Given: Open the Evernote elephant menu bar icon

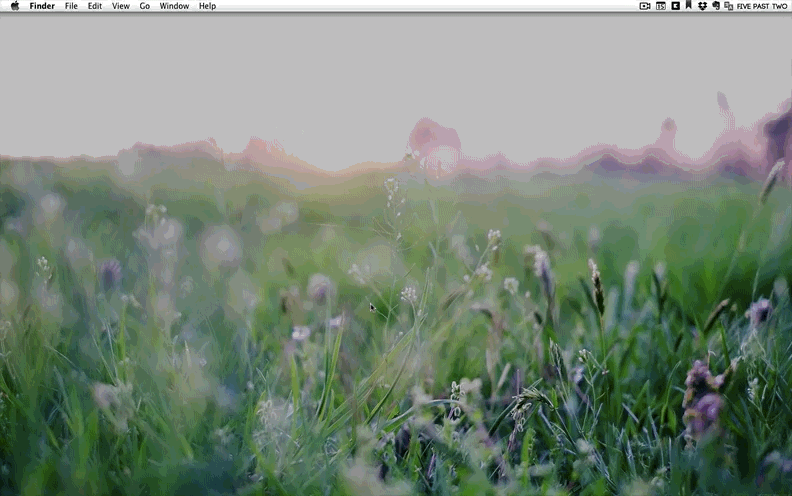Looking at the screenshot, I should pyautogui.click(x=716, y=6).
